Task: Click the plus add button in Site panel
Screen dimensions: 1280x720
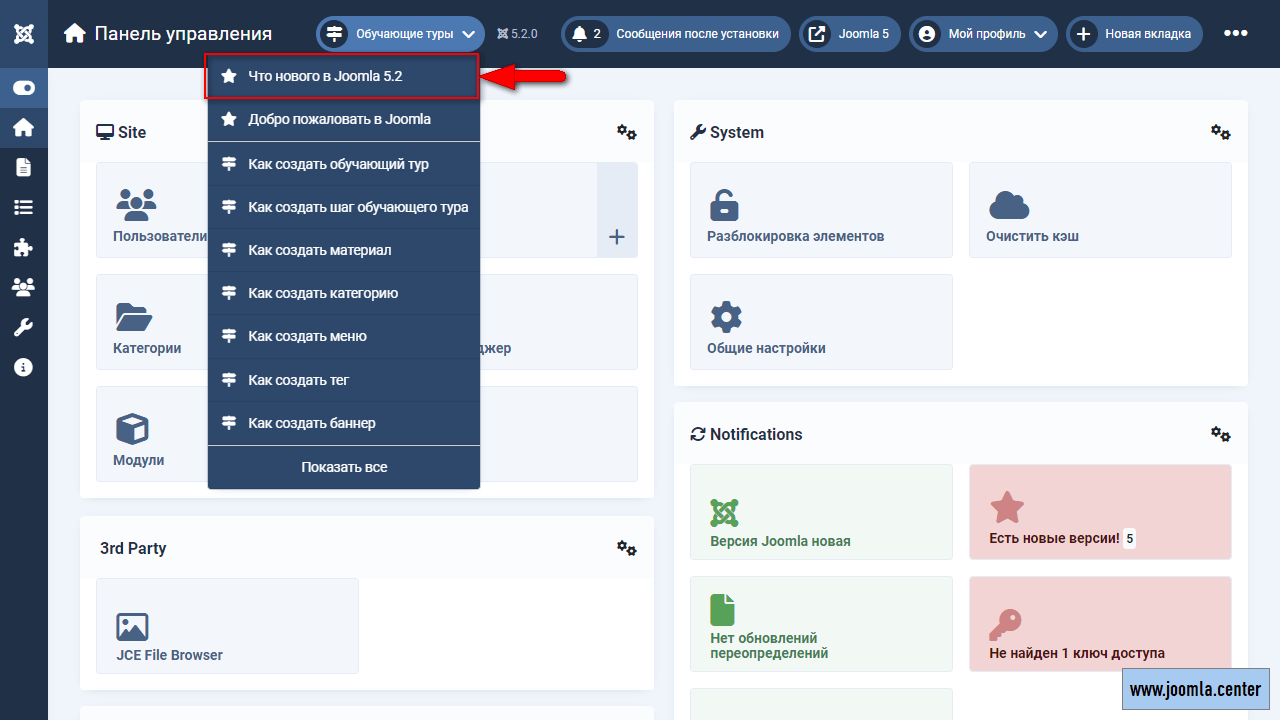Action: [617, 237]
